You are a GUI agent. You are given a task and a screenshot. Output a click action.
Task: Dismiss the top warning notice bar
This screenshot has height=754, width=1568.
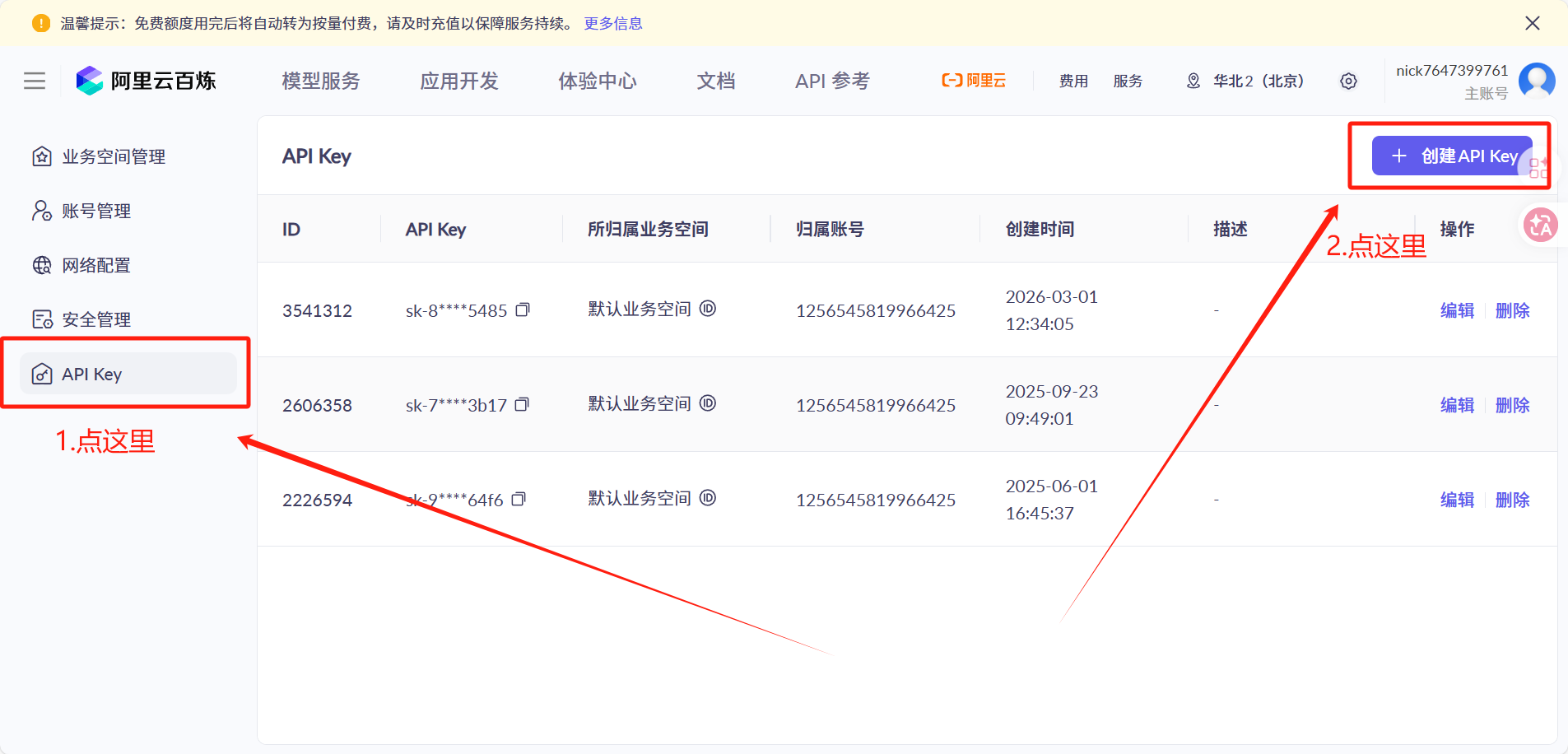click(x=1532, y=23)
